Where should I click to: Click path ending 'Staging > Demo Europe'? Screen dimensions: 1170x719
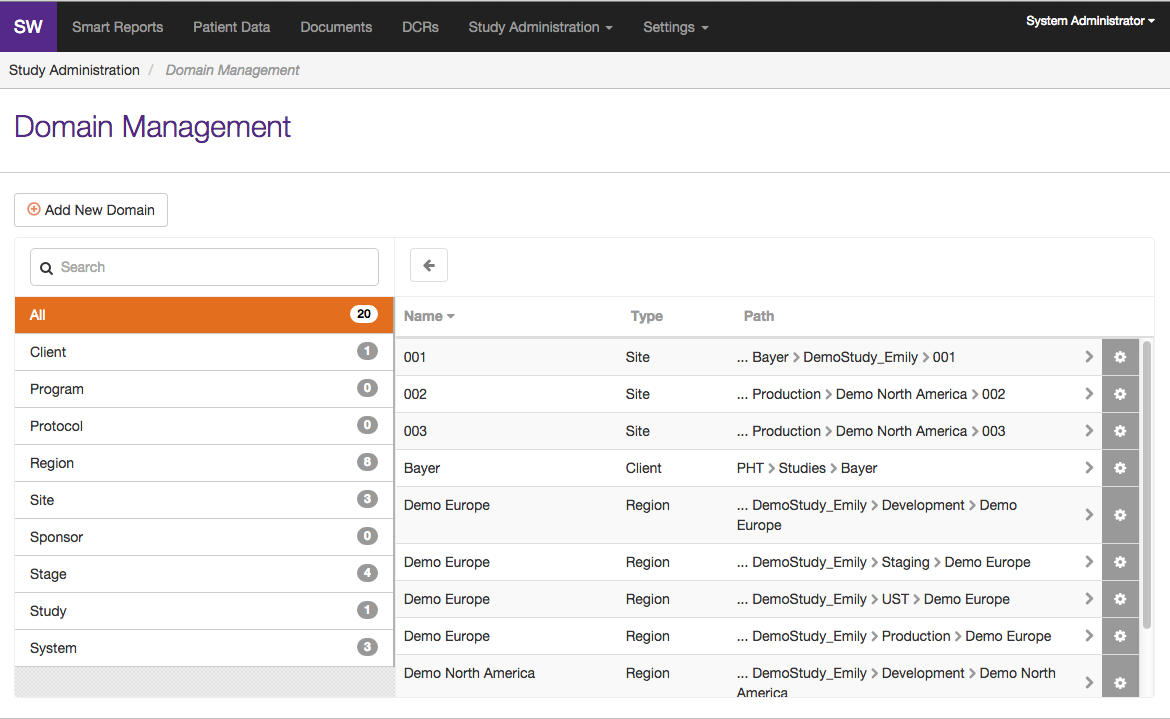(883, 562)
